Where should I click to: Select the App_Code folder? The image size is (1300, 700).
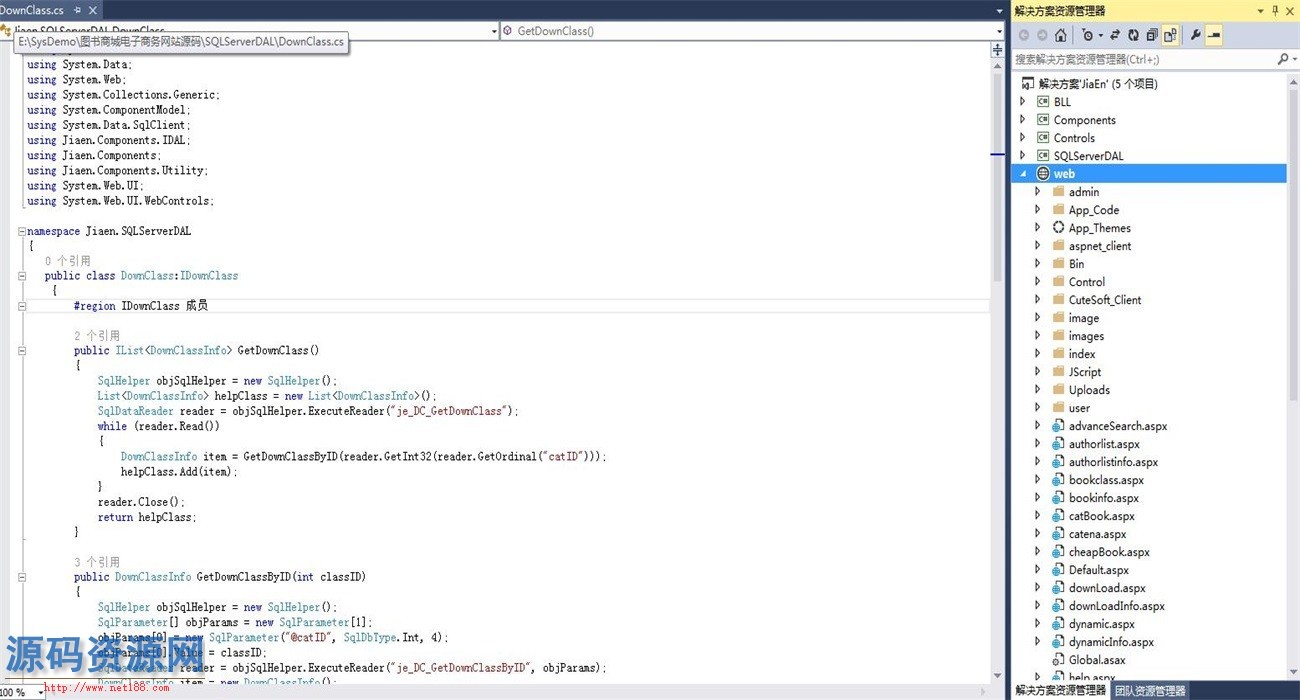pos(1094,210)
